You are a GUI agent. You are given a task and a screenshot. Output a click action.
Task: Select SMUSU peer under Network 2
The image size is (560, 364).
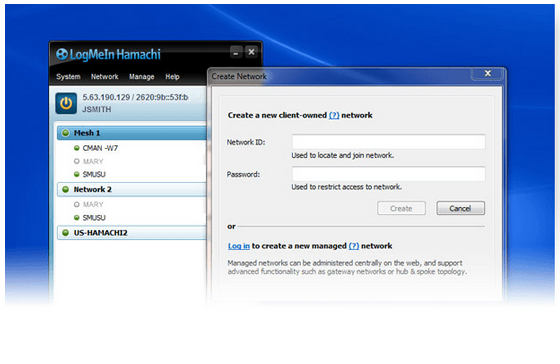pyautogui.click(x=94, y=218)
